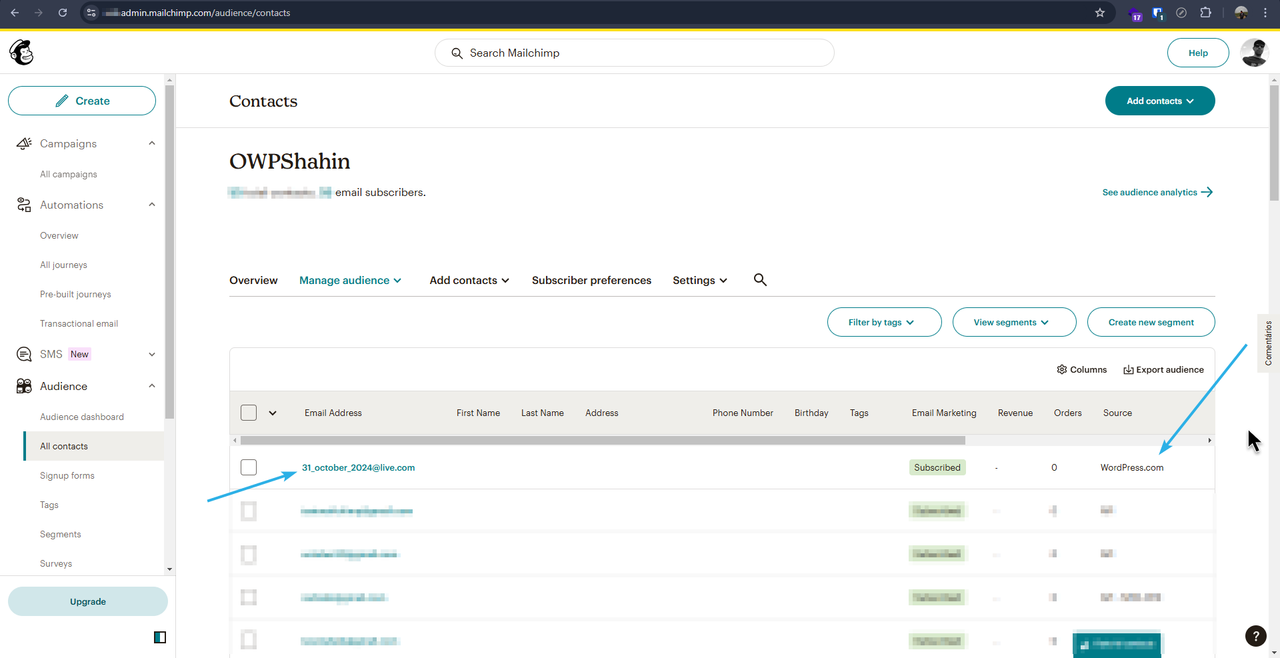Open Segments sidebar item
1280x658 pixels.
coord(60,534)
